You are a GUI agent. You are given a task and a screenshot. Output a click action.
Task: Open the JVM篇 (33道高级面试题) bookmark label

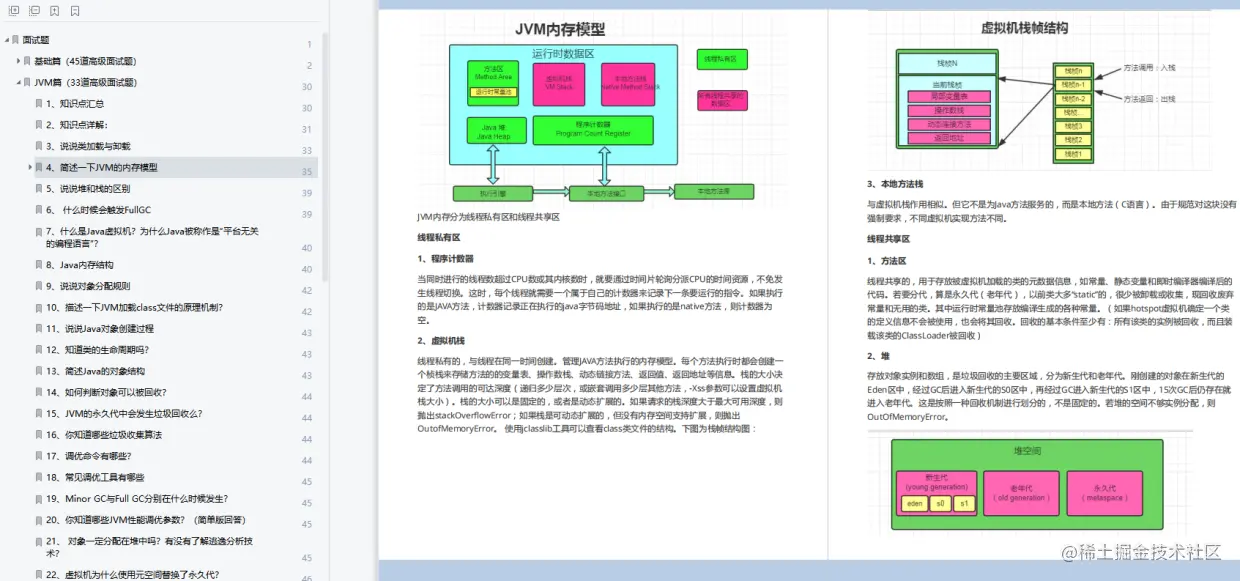click(x=86, y=83)
